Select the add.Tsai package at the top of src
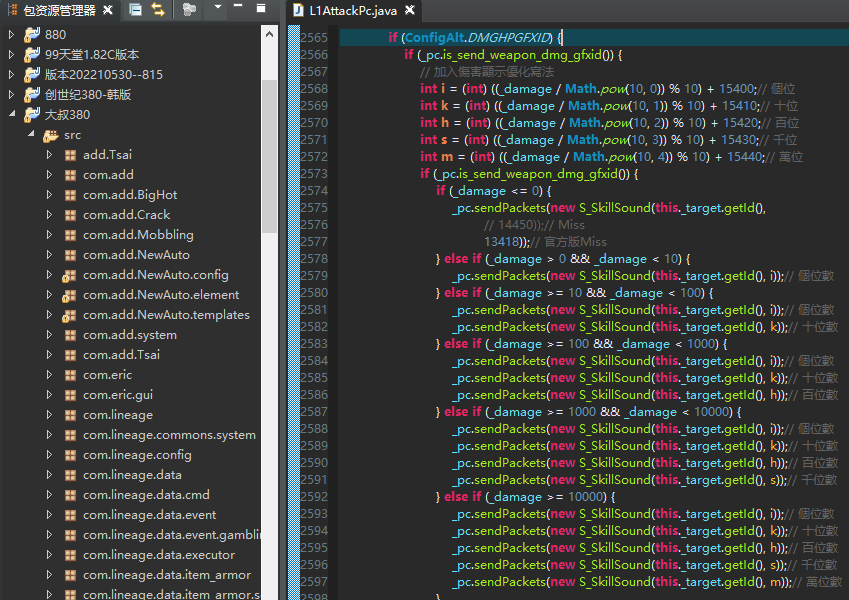The width and height of the screenshot is (849, 600). 107,155
